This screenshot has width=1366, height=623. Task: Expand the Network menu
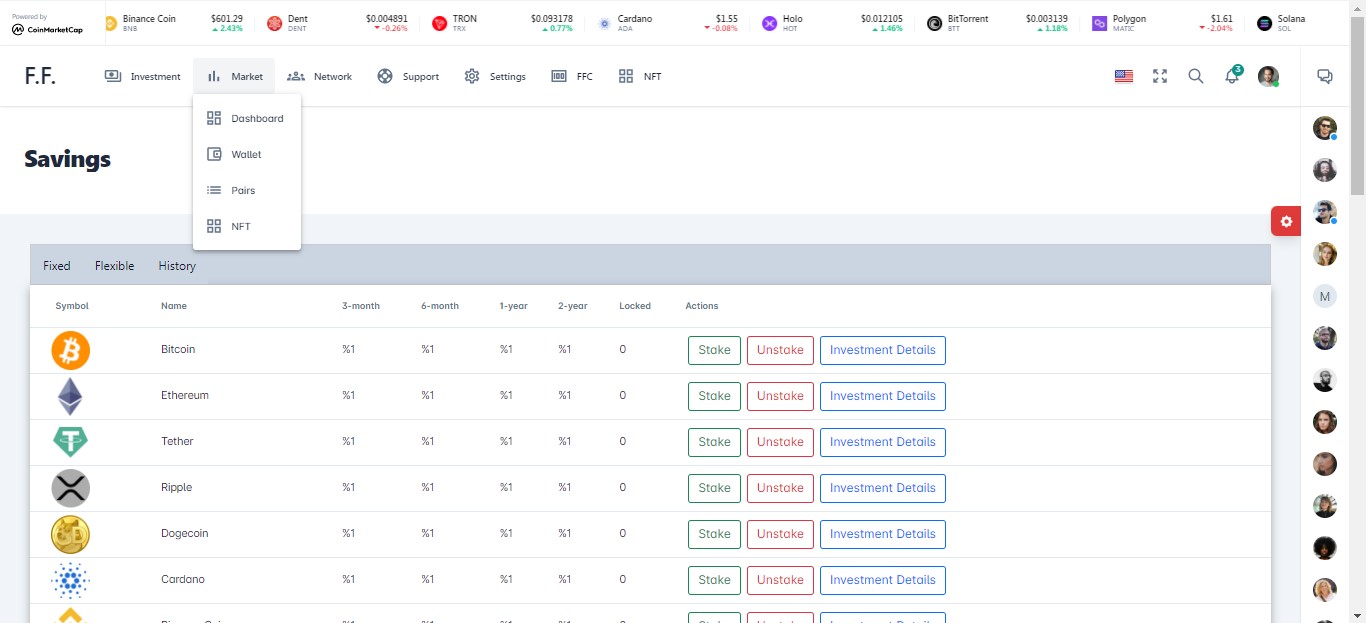coord(320,76)
